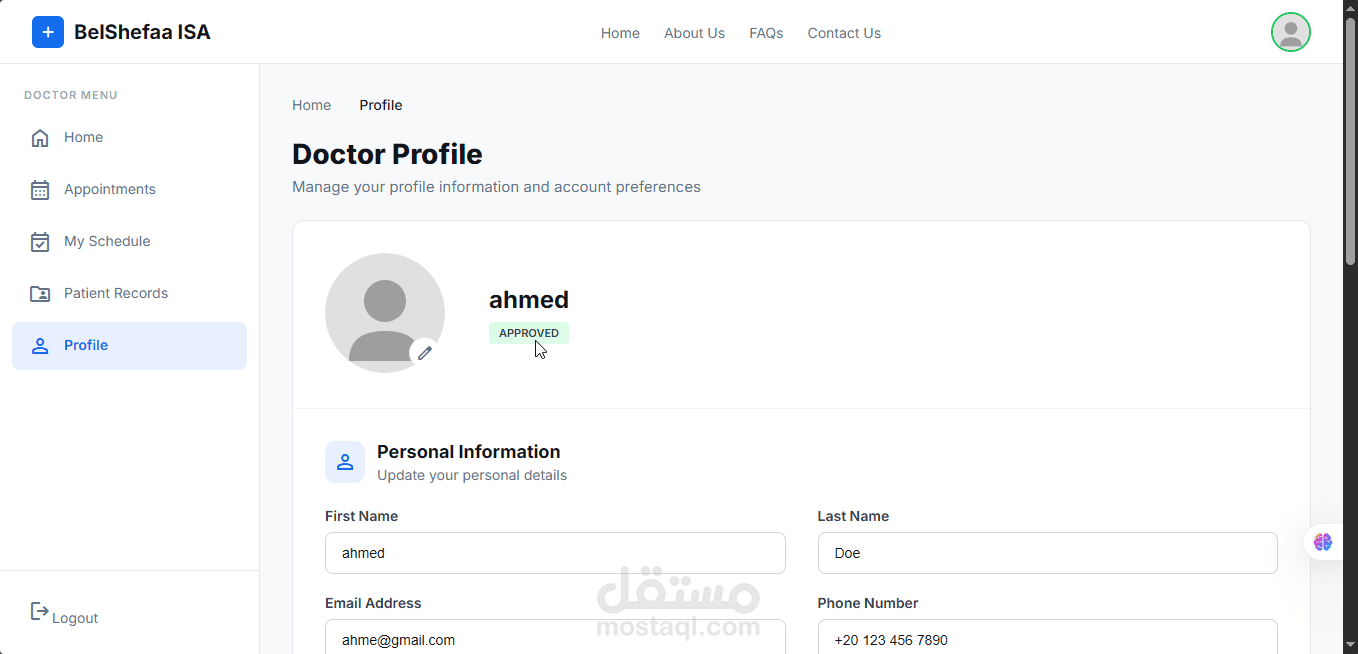Click the Phone Number input field
1358x654 pixels.
tap(1047, 639)
